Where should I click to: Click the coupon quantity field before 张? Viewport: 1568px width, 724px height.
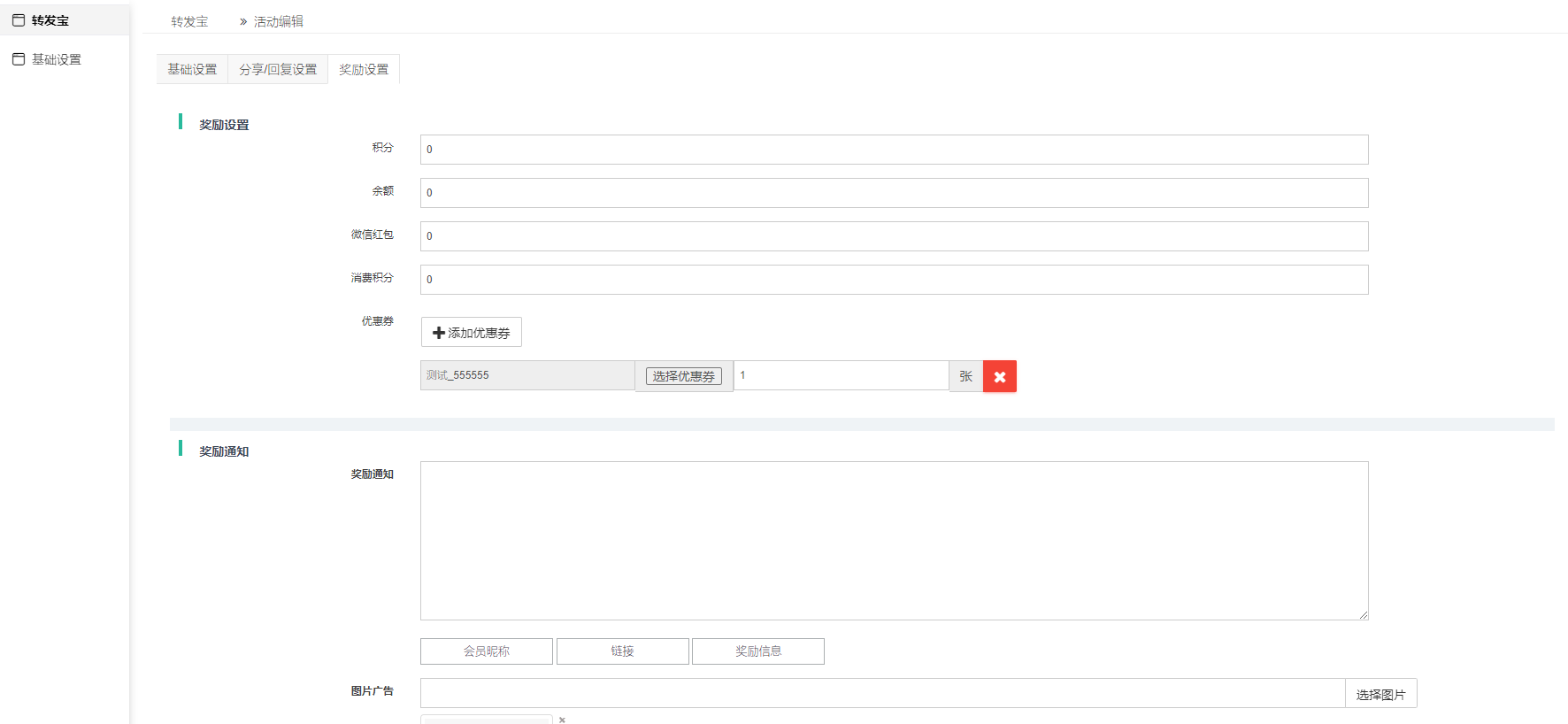click(x=841, y=375)
